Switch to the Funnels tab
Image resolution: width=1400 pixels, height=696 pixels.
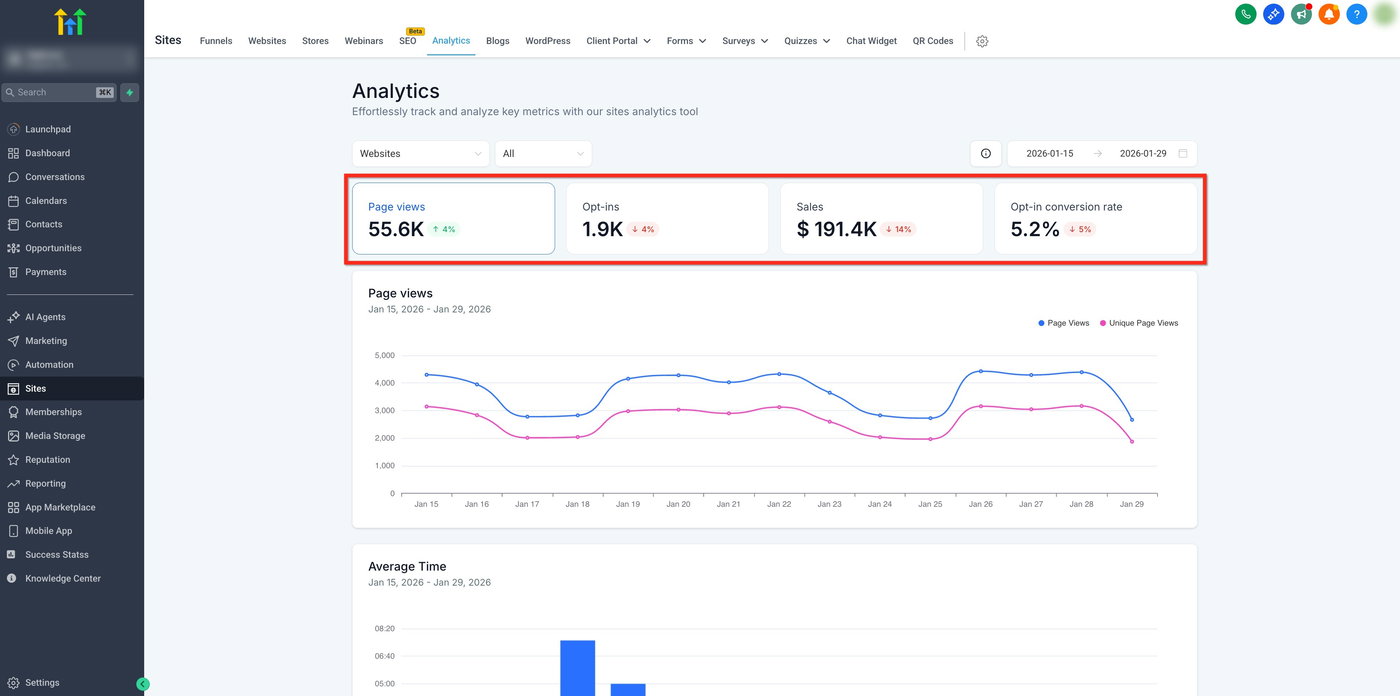point(216,41)
